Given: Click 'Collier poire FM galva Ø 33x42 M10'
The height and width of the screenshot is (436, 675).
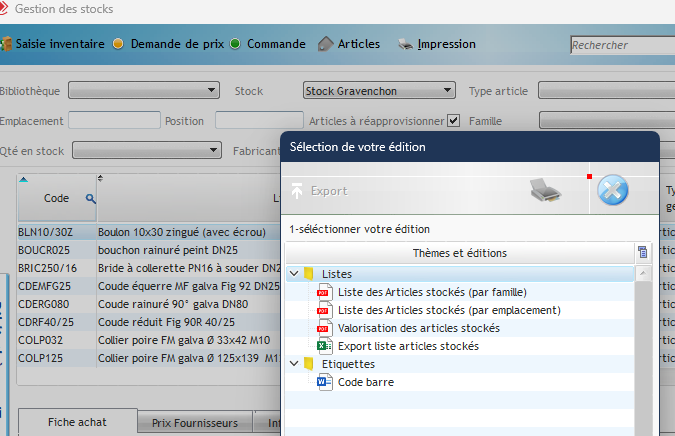Looking at the screenshot, I should click(184, 340).
